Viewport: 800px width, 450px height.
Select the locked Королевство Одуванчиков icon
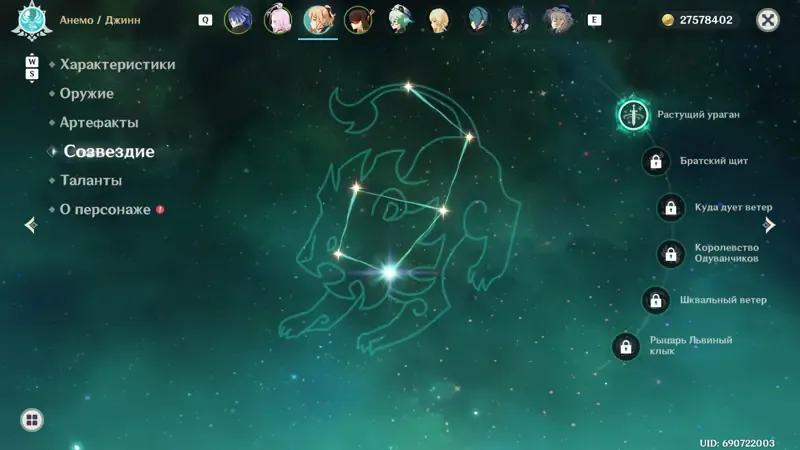click(x=670, y=254)
